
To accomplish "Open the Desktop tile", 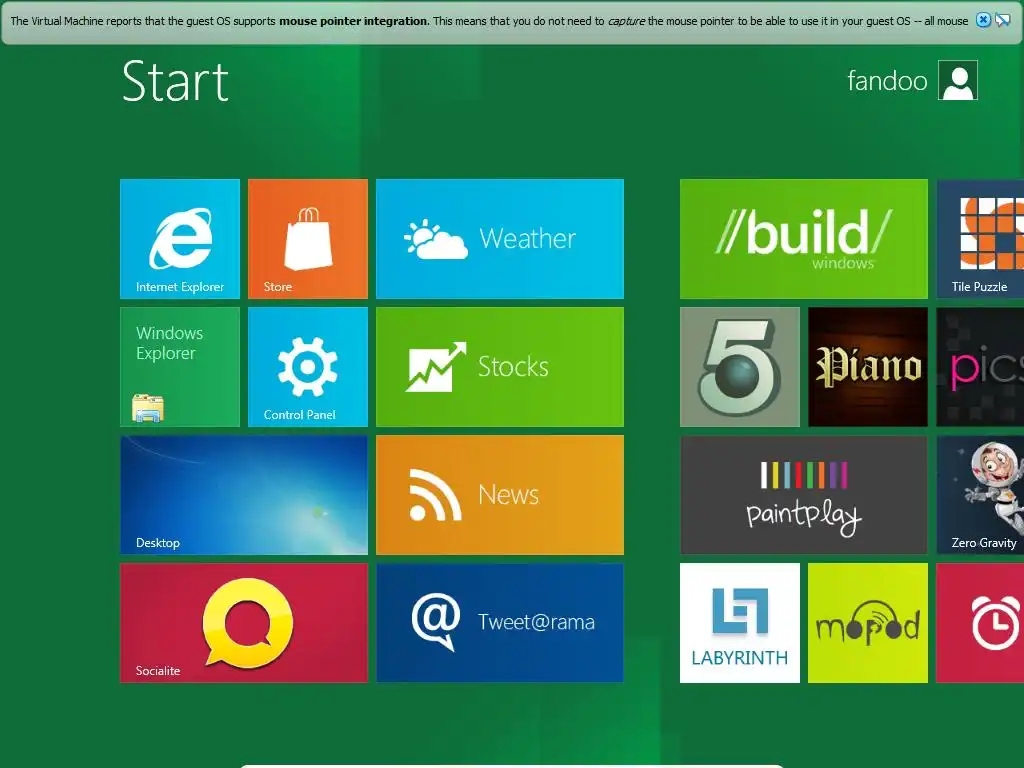I will tap(244, 495).
